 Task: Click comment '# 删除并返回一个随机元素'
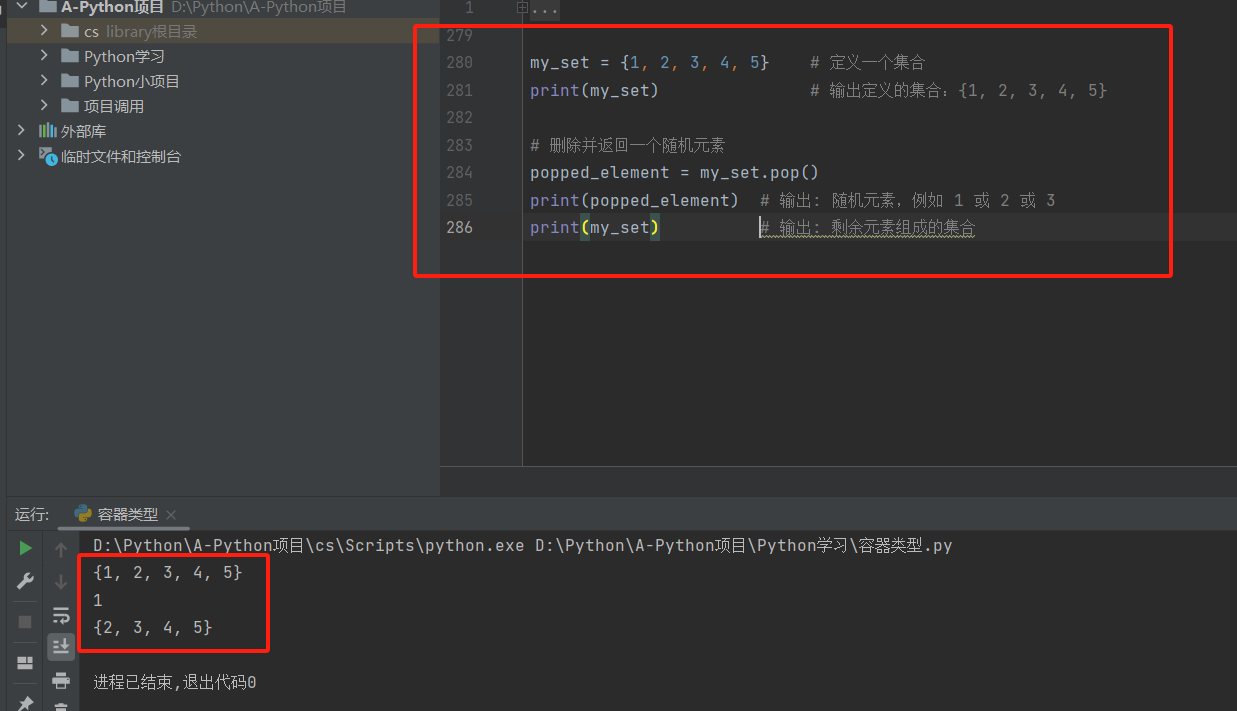pos(627,145)
